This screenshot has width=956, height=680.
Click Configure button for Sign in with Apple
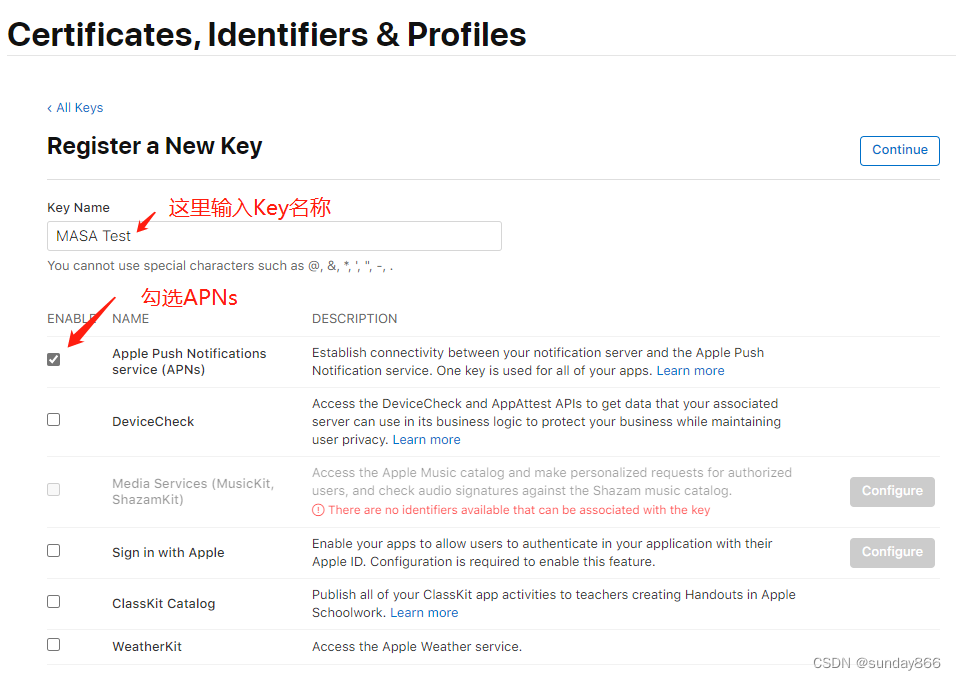892,553
